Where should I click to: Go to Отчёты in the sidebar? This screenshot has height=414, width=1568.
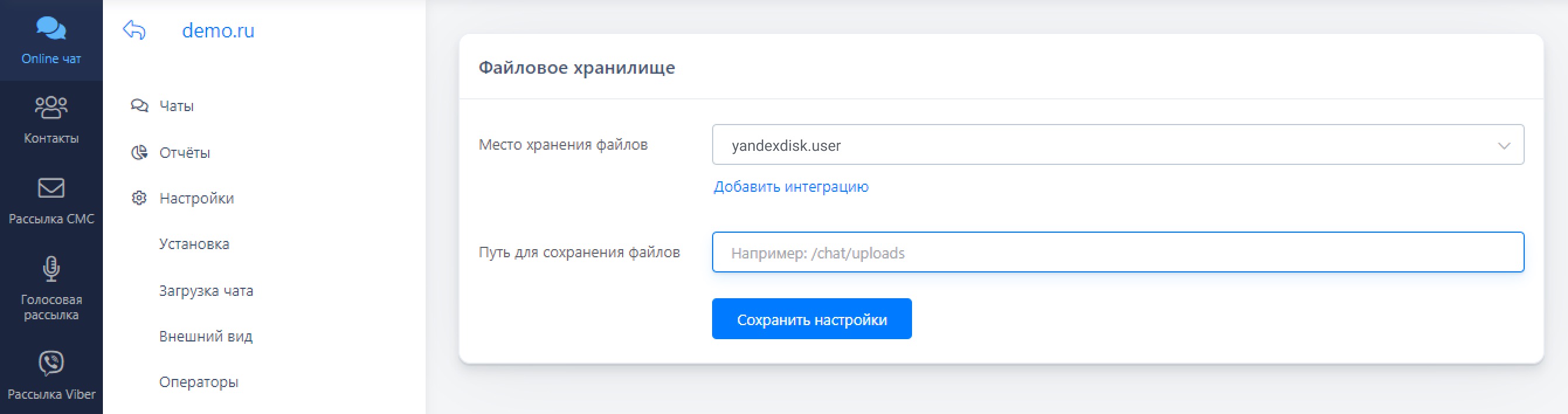(x=184, y=153)
